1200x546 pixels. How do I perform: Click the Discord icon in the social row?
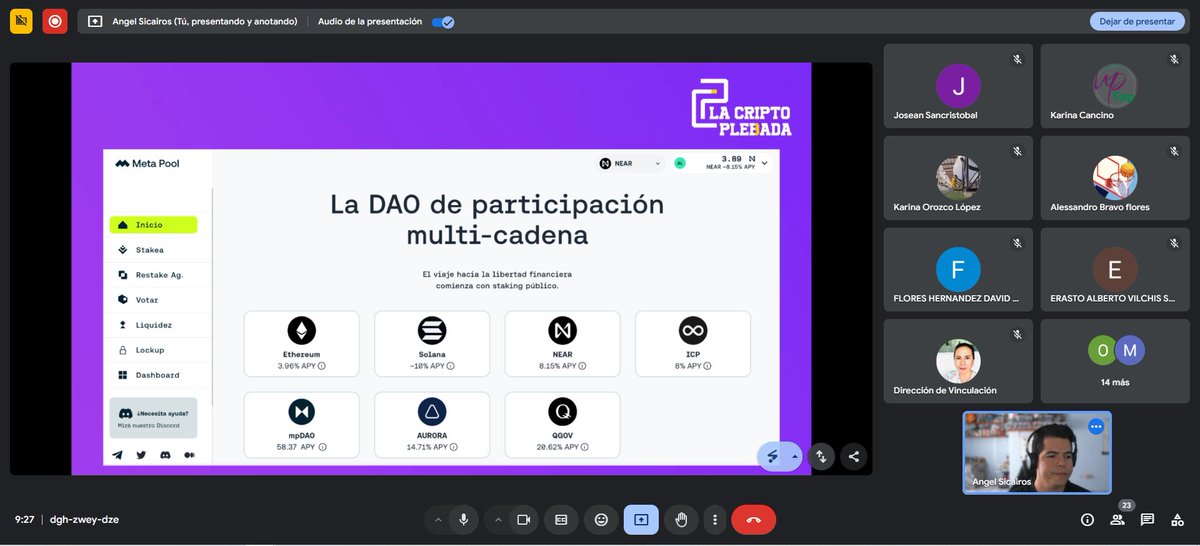point(165,455)
